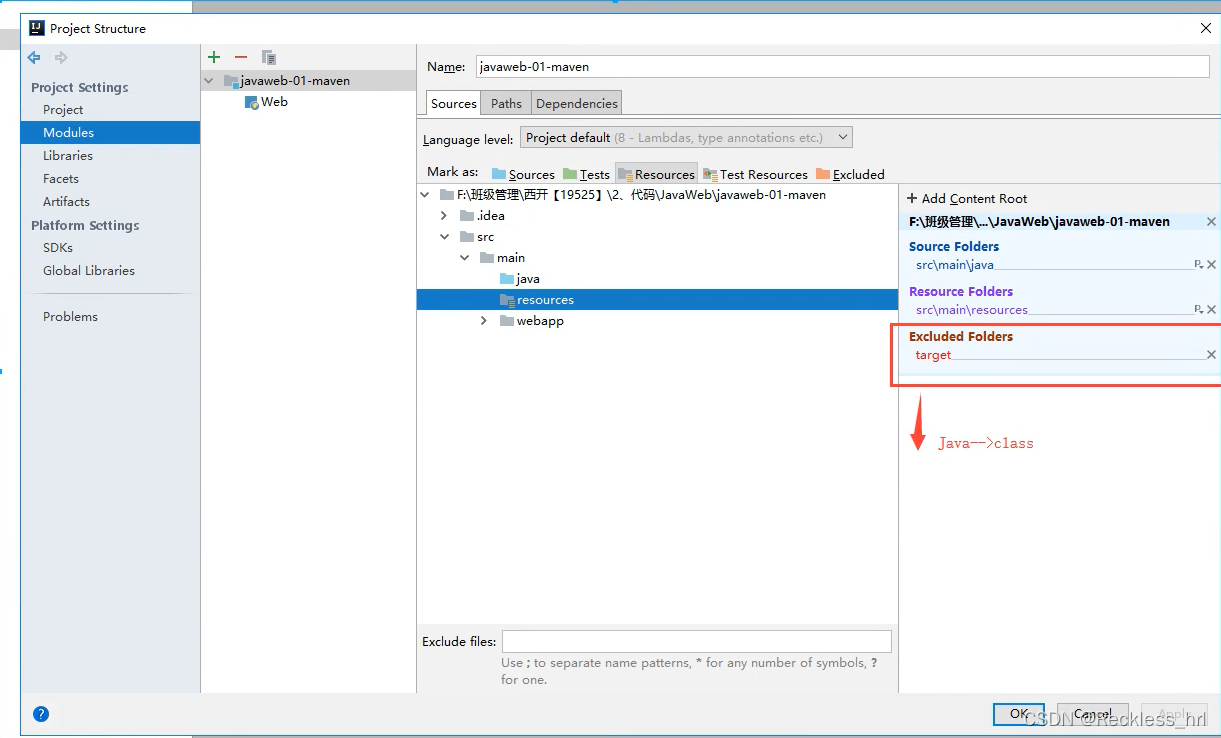The width and height of the screenshot is (1221, 738).
Task: Unmark the src\main\resources resource folder
Action: click(1211, 310)
